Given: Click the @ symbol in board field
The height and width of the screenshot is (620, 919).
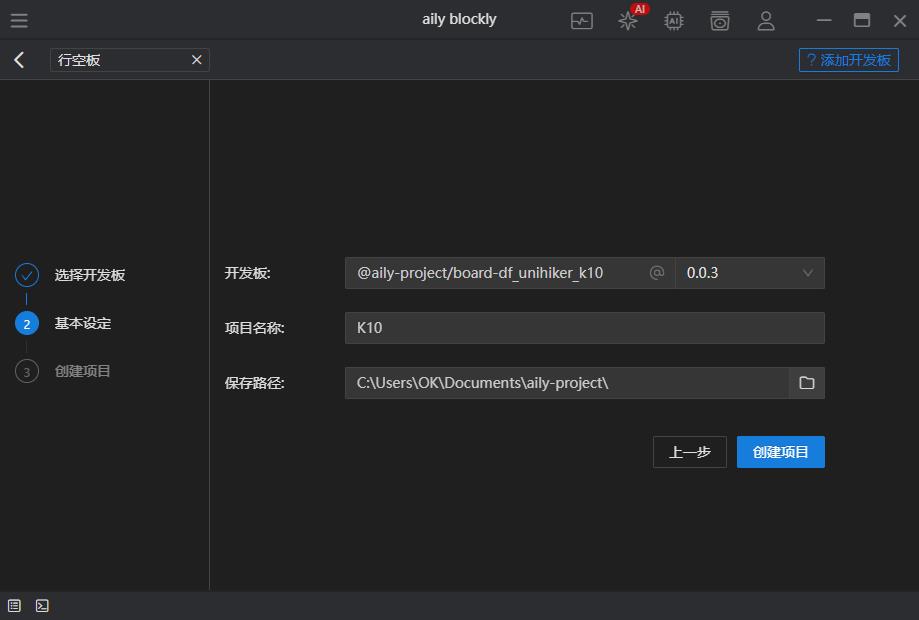Looking at the screenshot, I should [657, 272].
